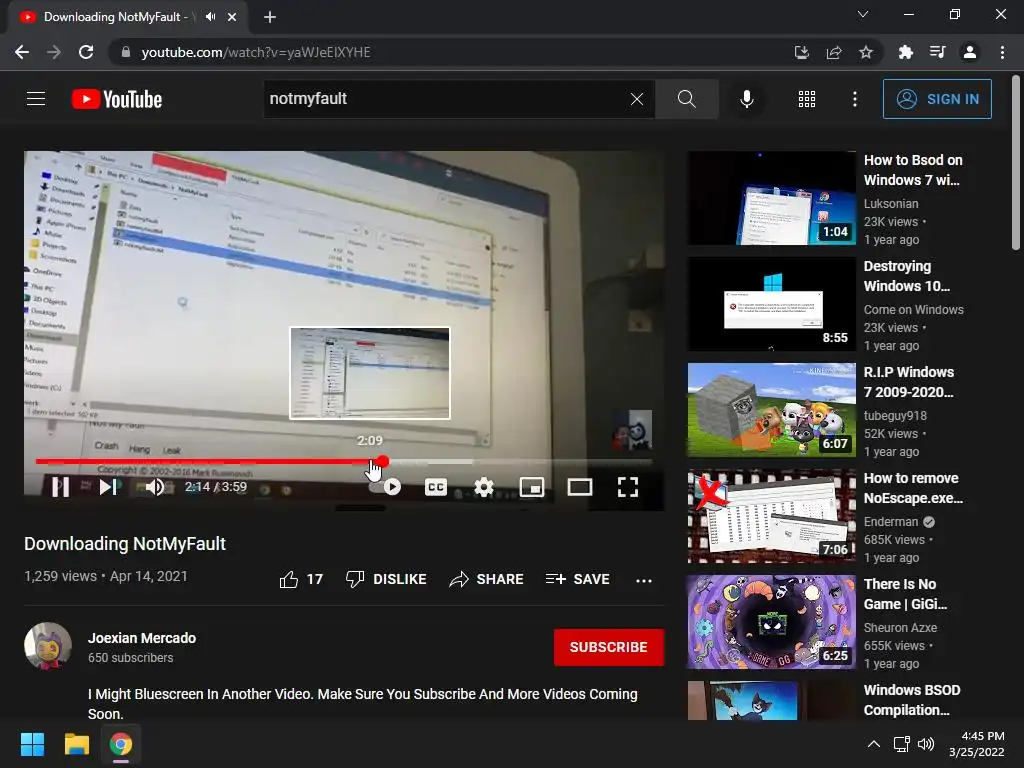The width and height of the screenshot is (1024, 768).
Task: Click the SHARE button
Action: (x=487, y=579)
